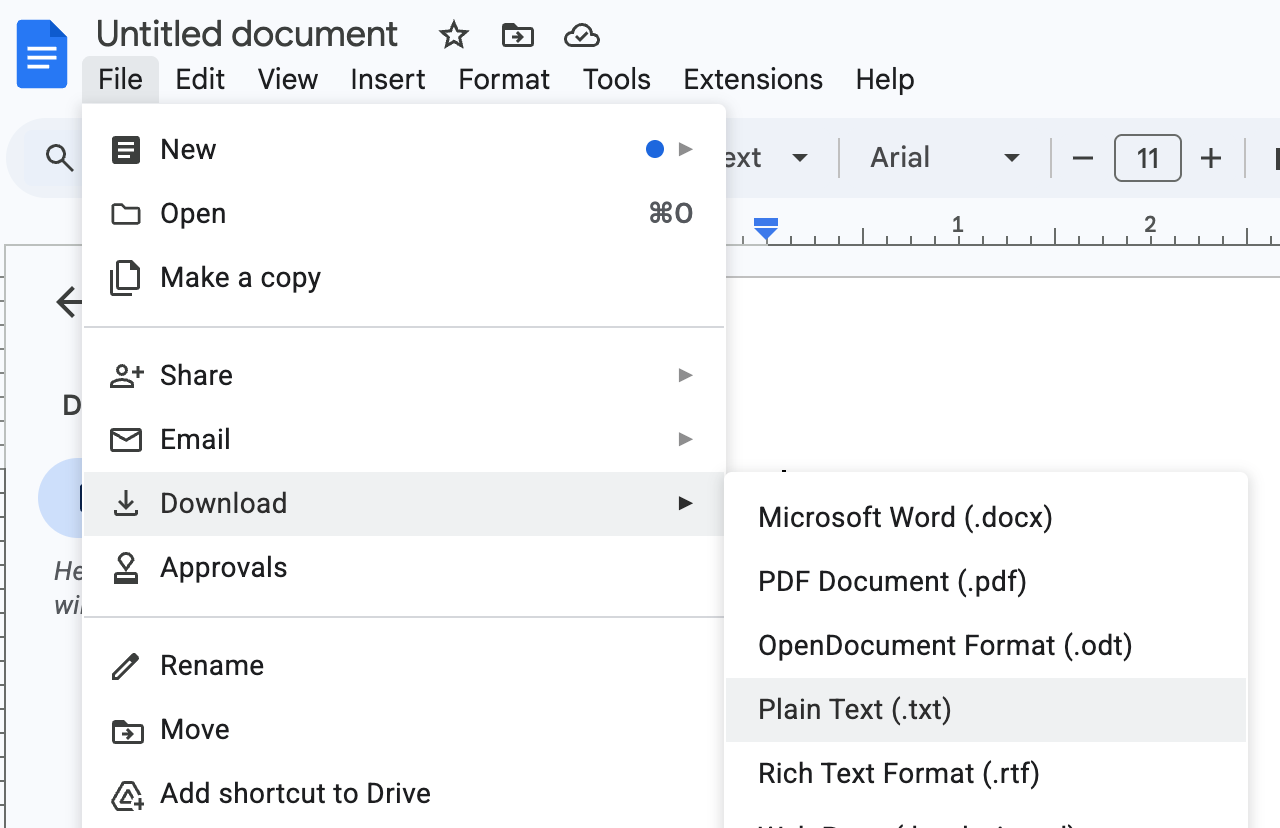Click the search magnifier in toolbar
This screenshot has height=828, width=1280.
pyautogui.click(x=60, y=158)
